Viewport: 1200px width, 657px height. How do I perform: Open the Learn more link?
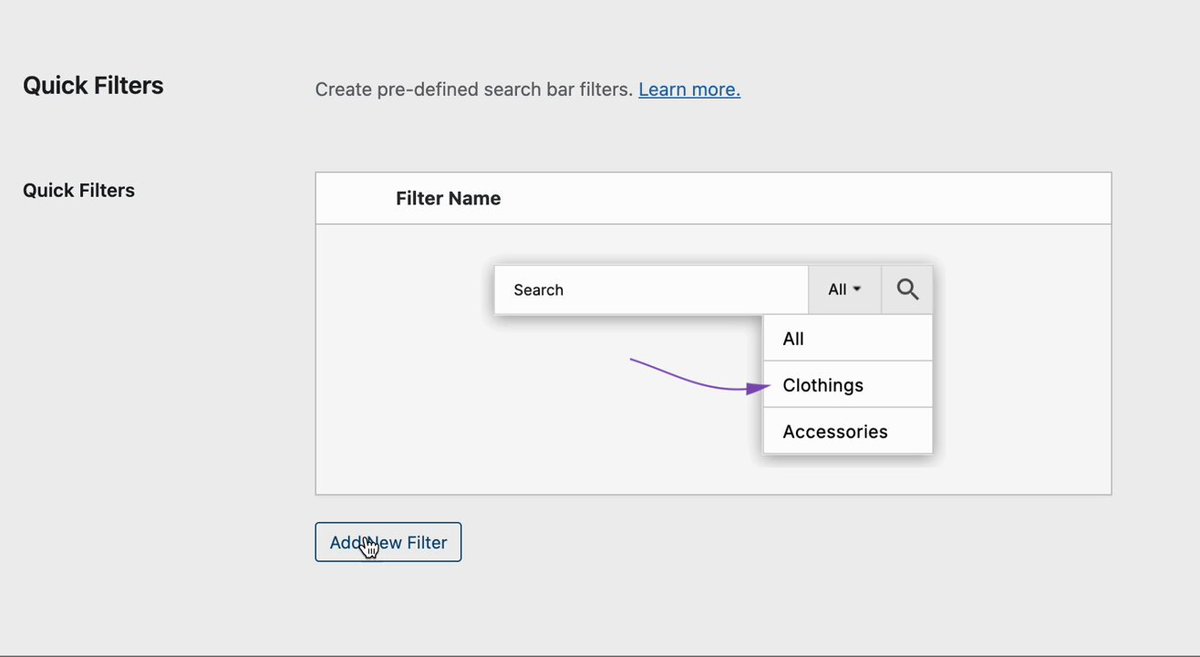pos(689,89)
